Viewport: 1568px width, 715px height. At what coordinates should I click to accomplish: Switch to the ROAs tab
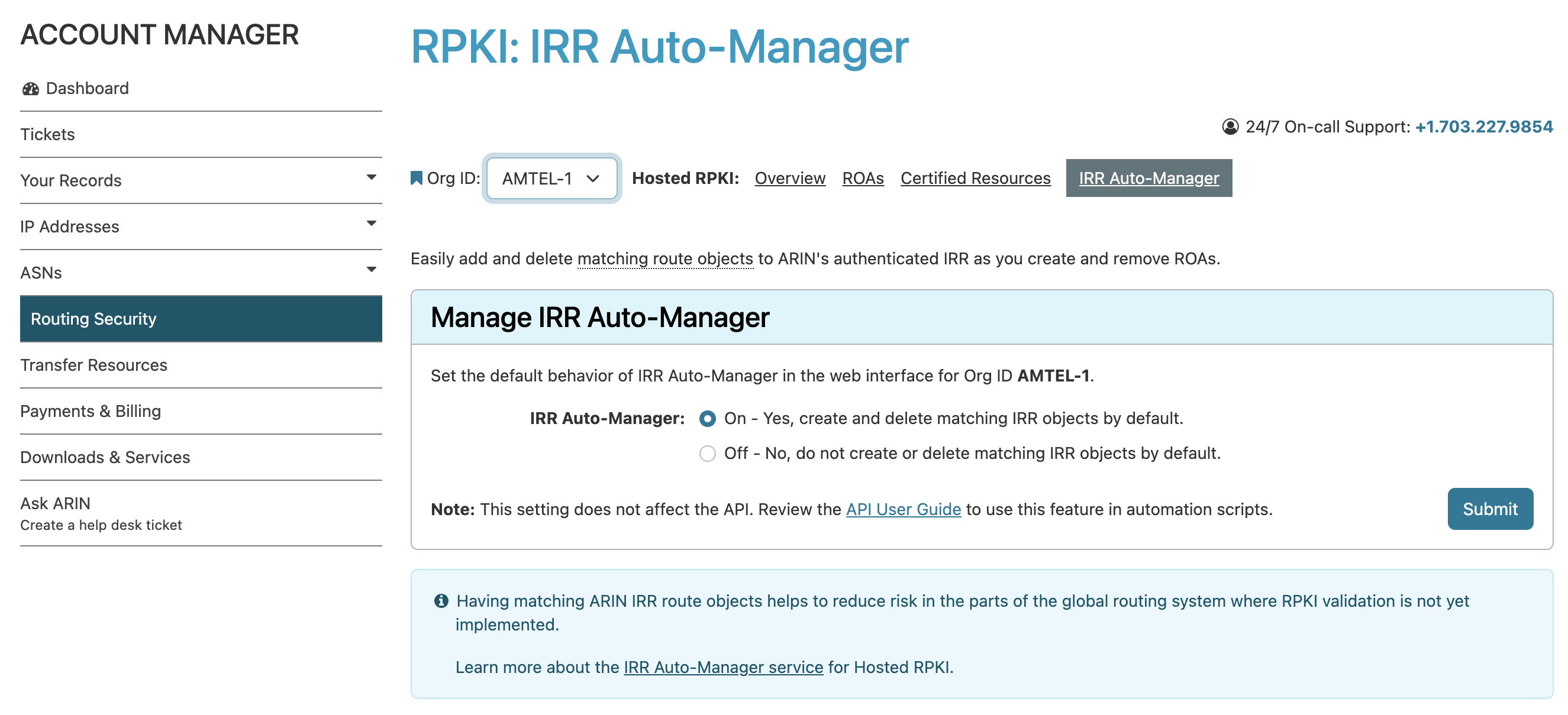click(x=863, y=178)
